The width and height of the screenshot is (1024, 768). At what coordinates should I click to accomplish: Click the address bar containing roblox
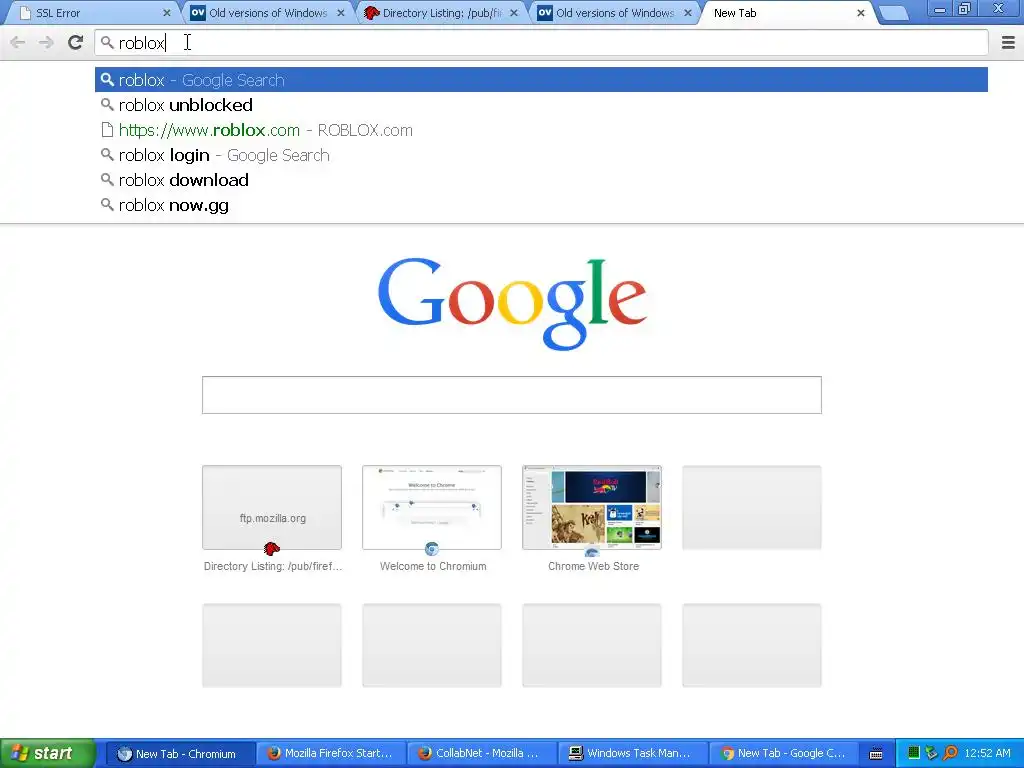[x=541, y=42]
